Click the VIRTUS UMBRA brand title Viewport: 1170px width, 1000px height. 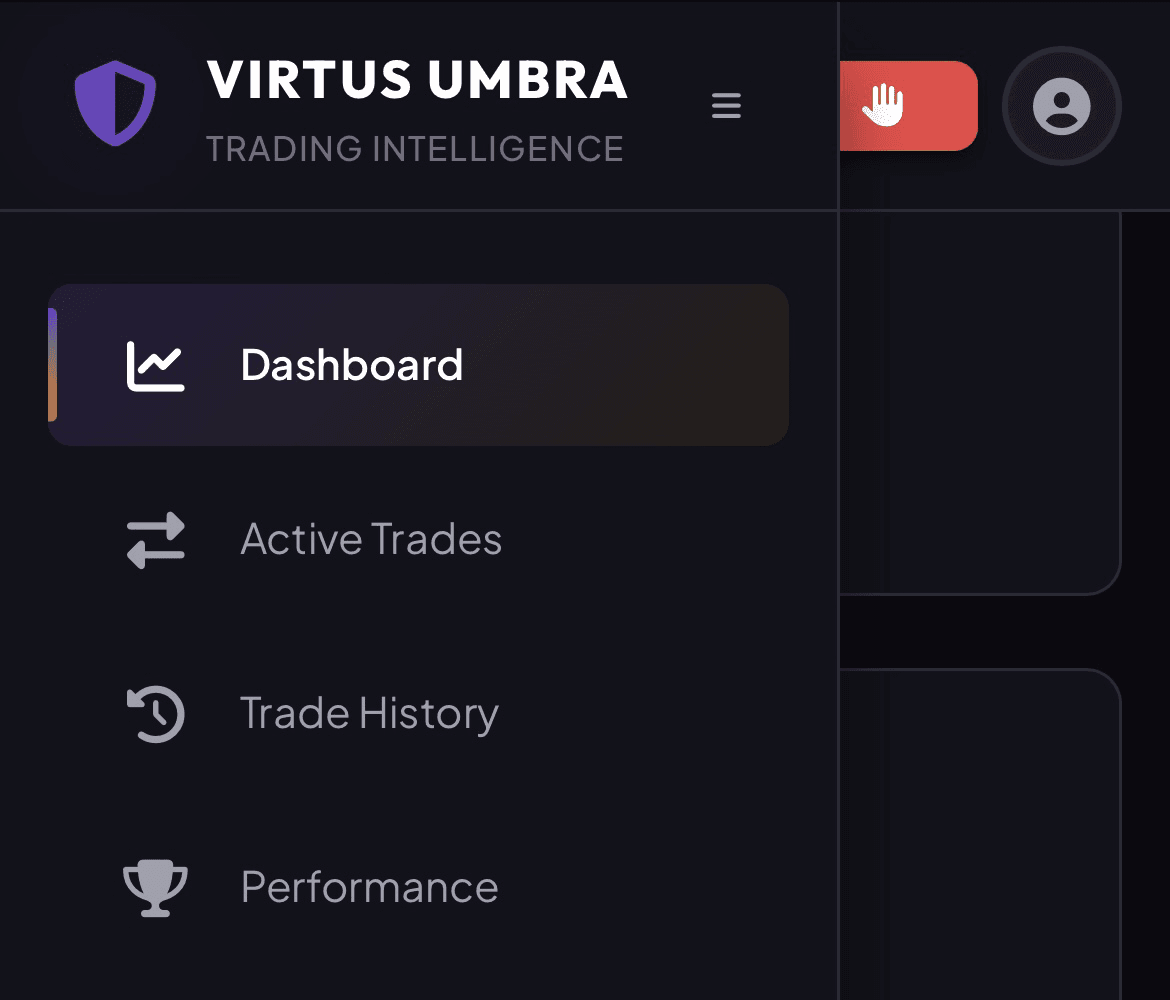coord(416,80)
